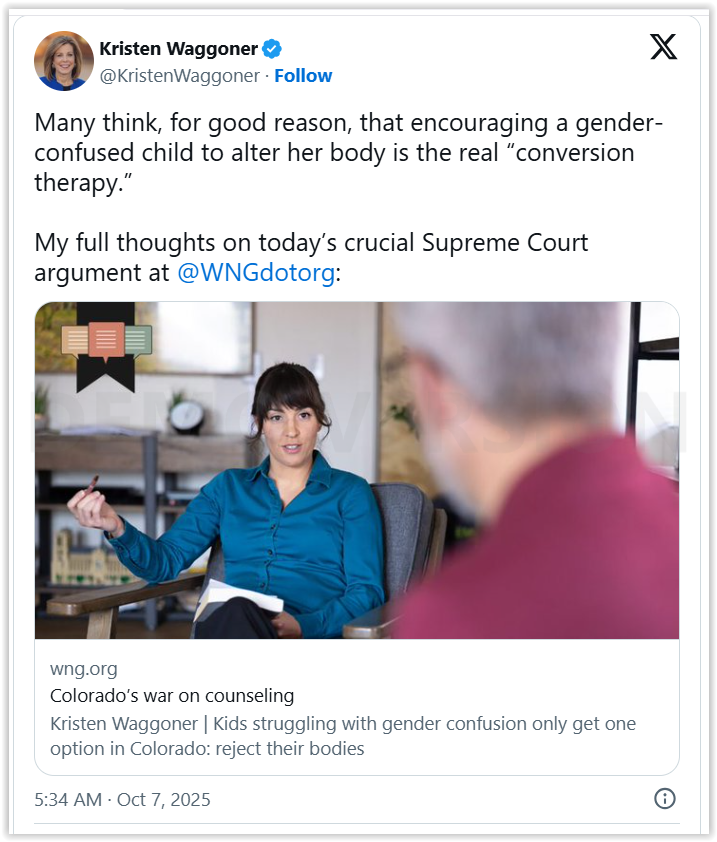Open the info icon below the tweet
717x842 pixels.
click(665, 799)
